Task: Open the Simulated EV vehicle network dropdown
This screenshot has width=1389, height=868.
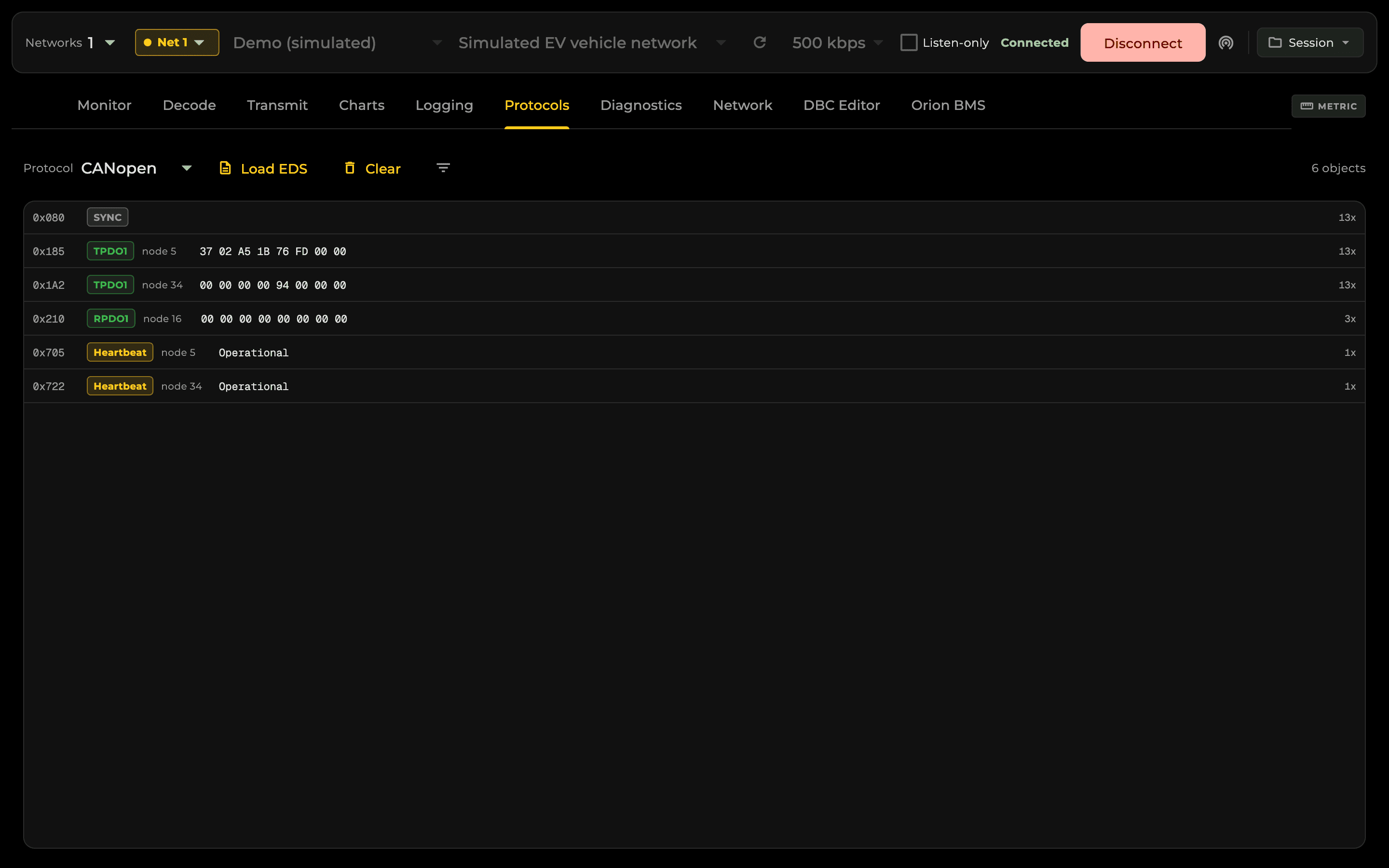Action: pyautogui.click(x=592, y=42)
